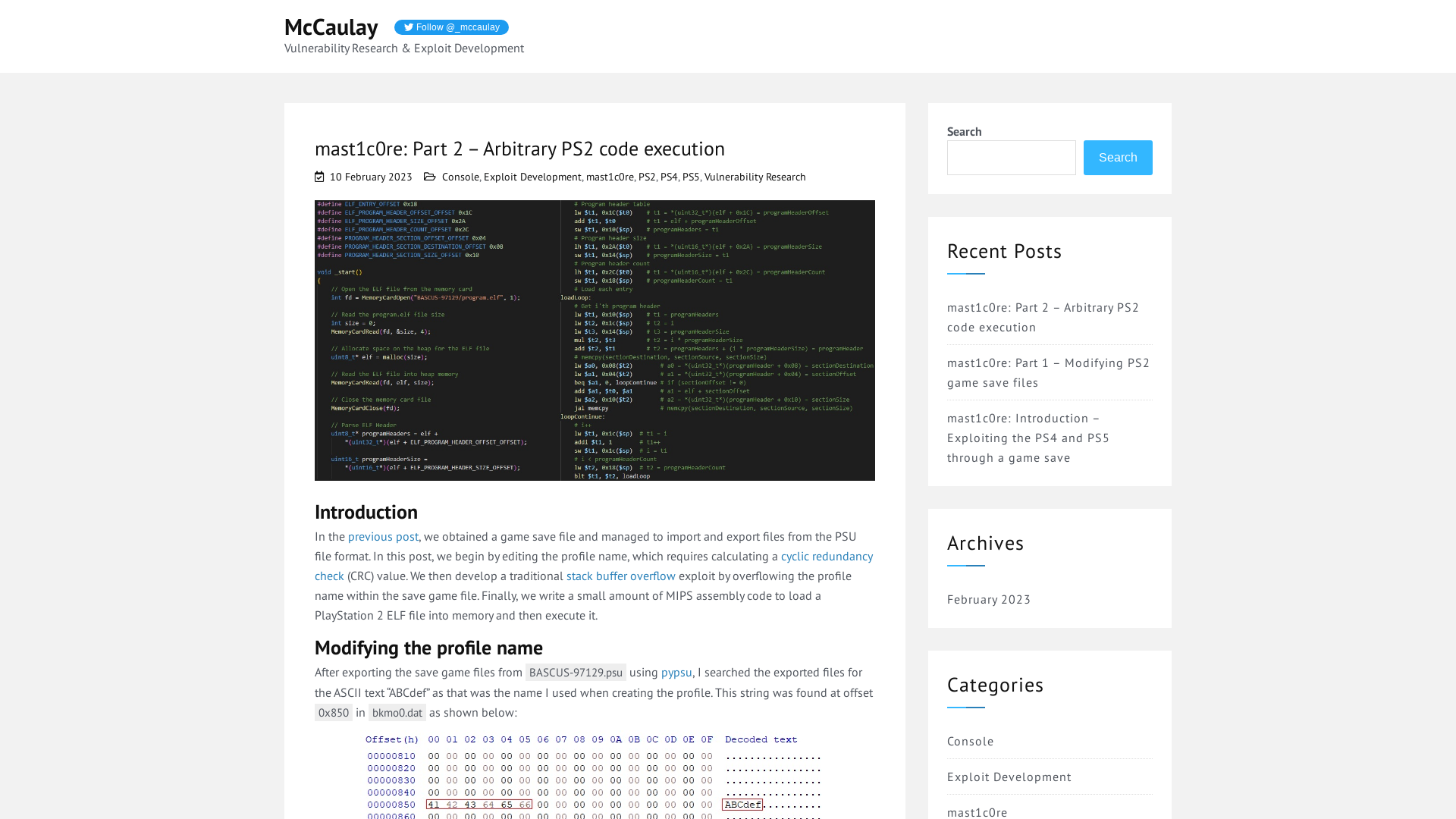Open the post title mast1c0re Part 2

coord(519,149)
